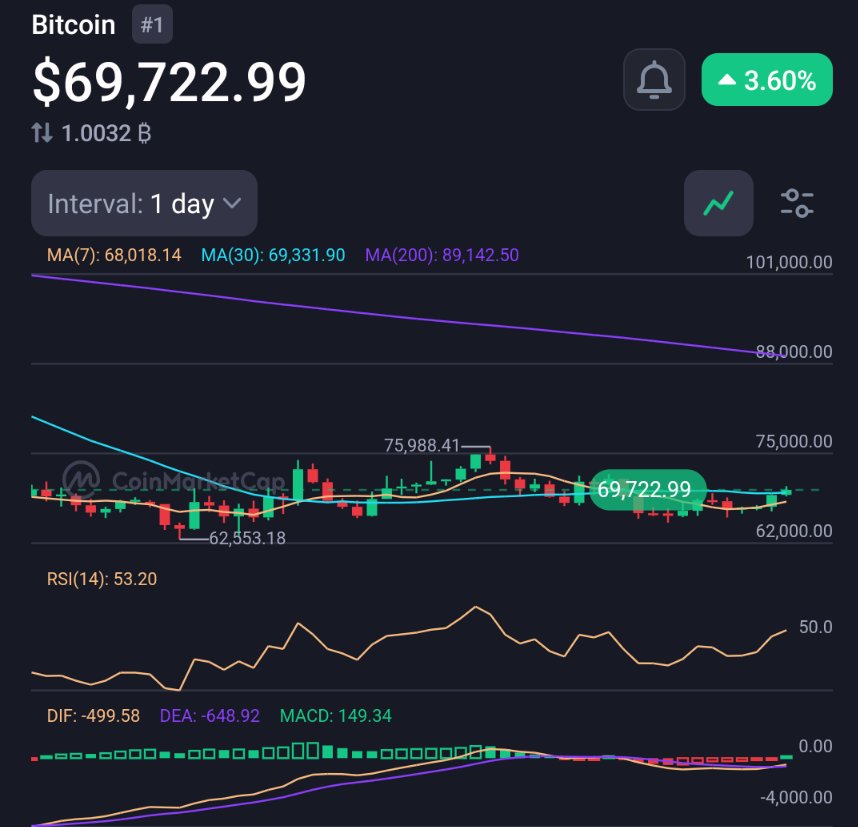The width and height of the screenshot is (858, 827).
Task: Open chart indicator settings sliders icon
Action: click(x=797, y=203)
